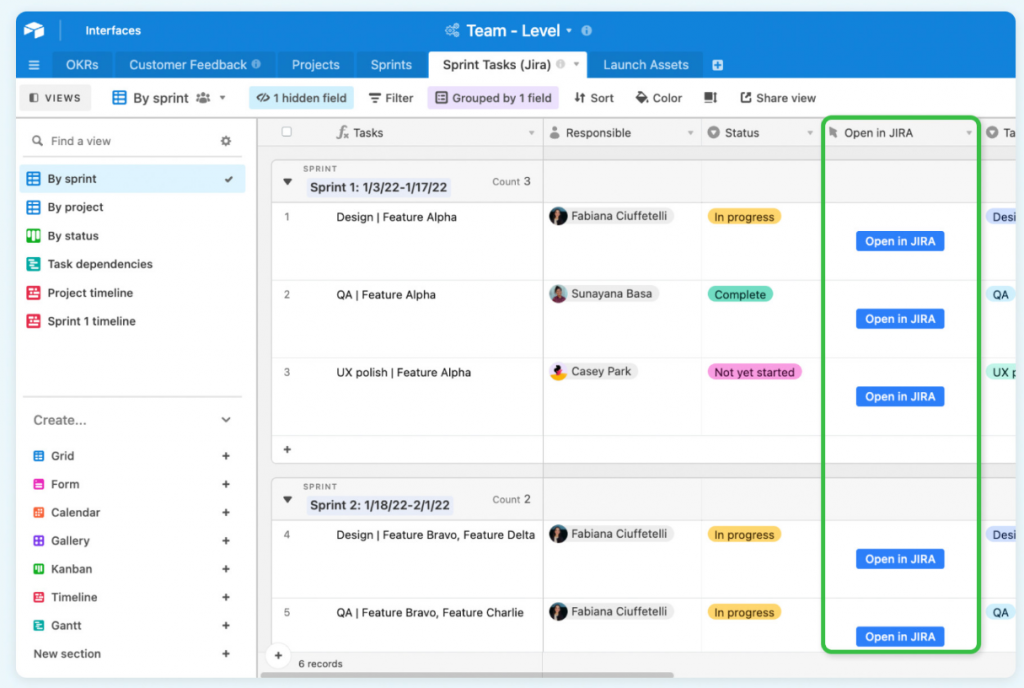Click the Filter toolbar button
This screenshot has width=1024, height=688.
(391, 98)
